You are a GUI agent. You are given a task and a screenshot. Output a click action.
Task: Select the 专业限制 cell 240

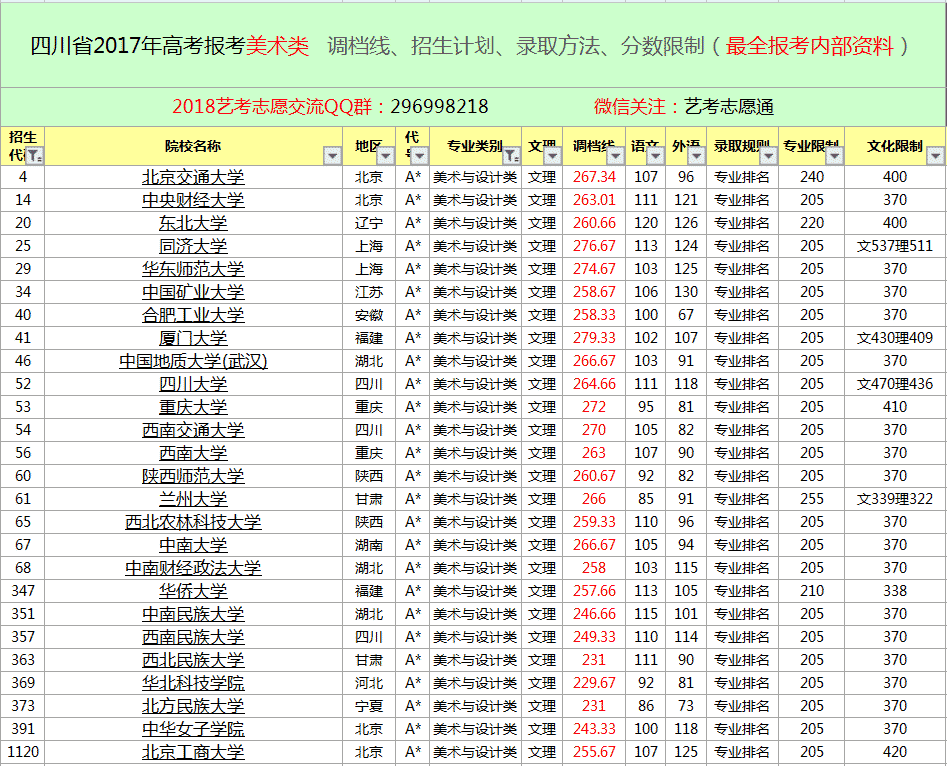click(x=812, y=177)
